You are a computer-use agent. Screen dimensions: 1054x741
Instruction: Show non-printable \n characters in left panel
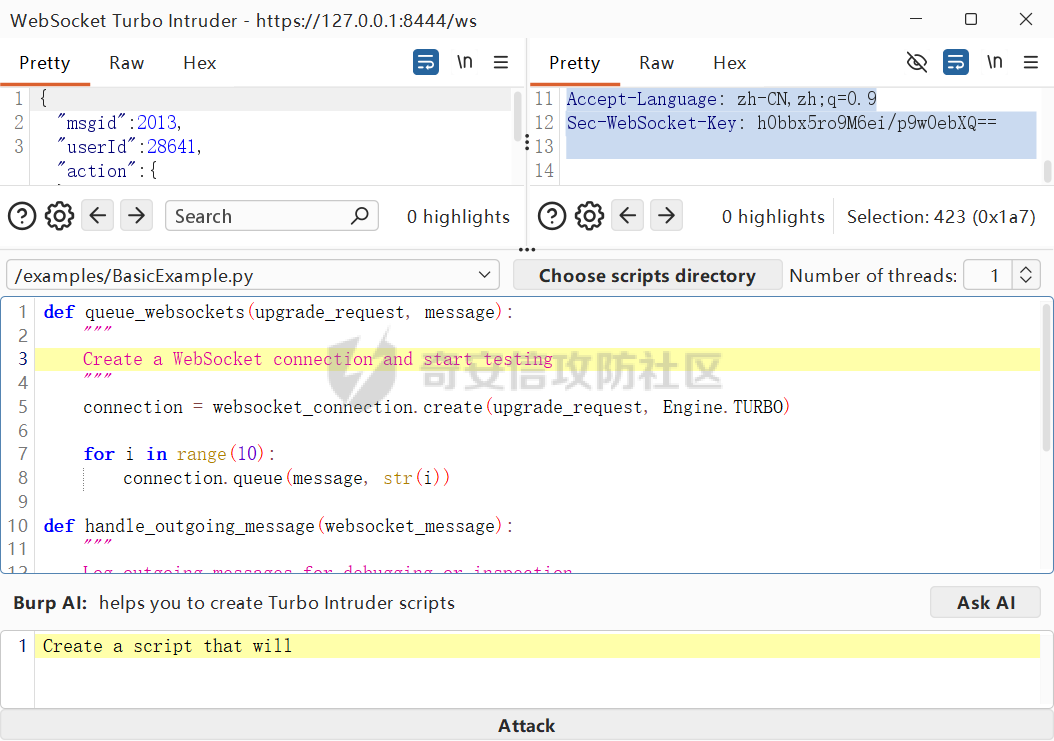[x=464, y=62]
